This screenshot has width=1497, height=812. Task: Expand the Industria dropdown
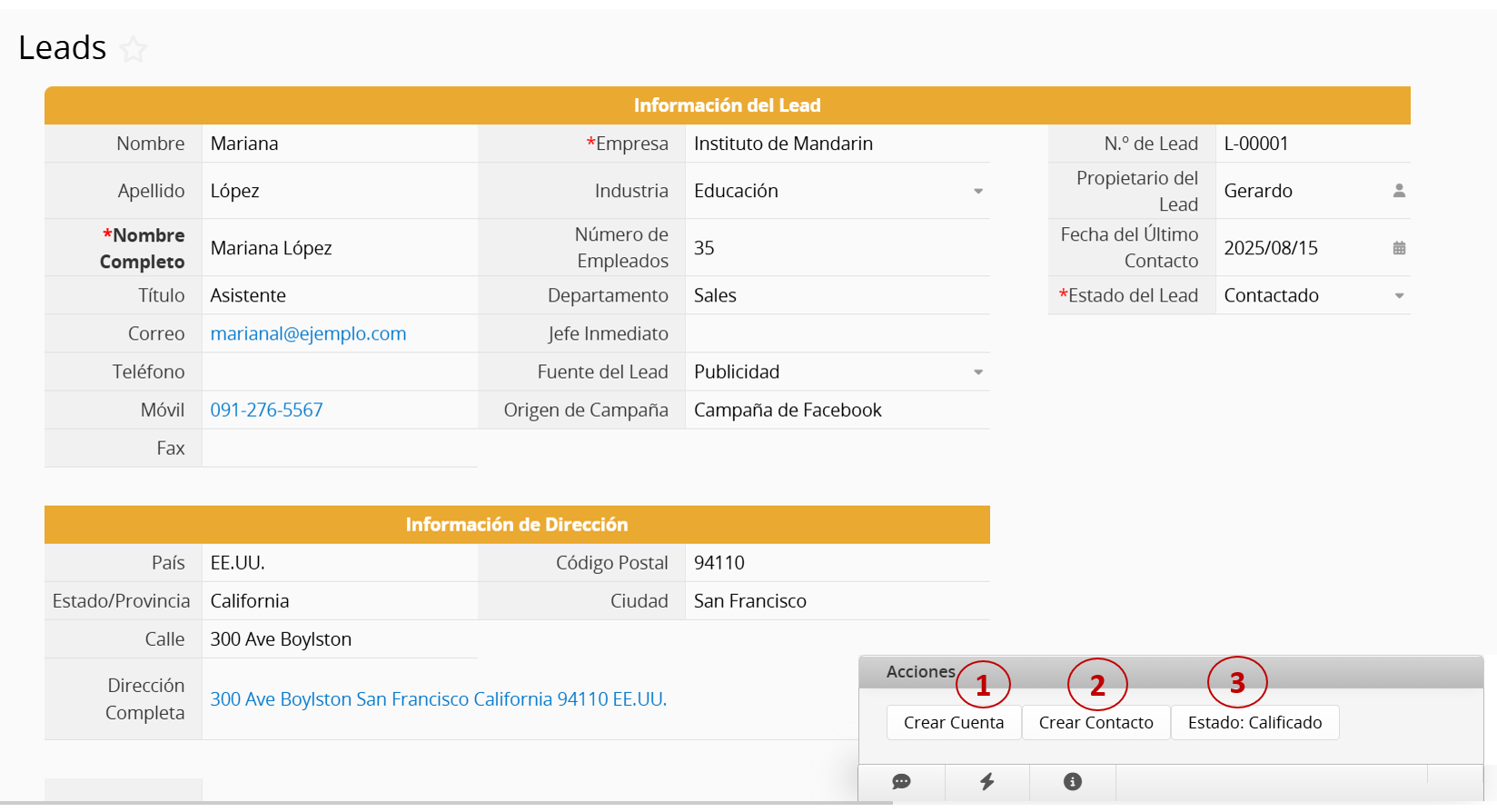coord(978,192)
